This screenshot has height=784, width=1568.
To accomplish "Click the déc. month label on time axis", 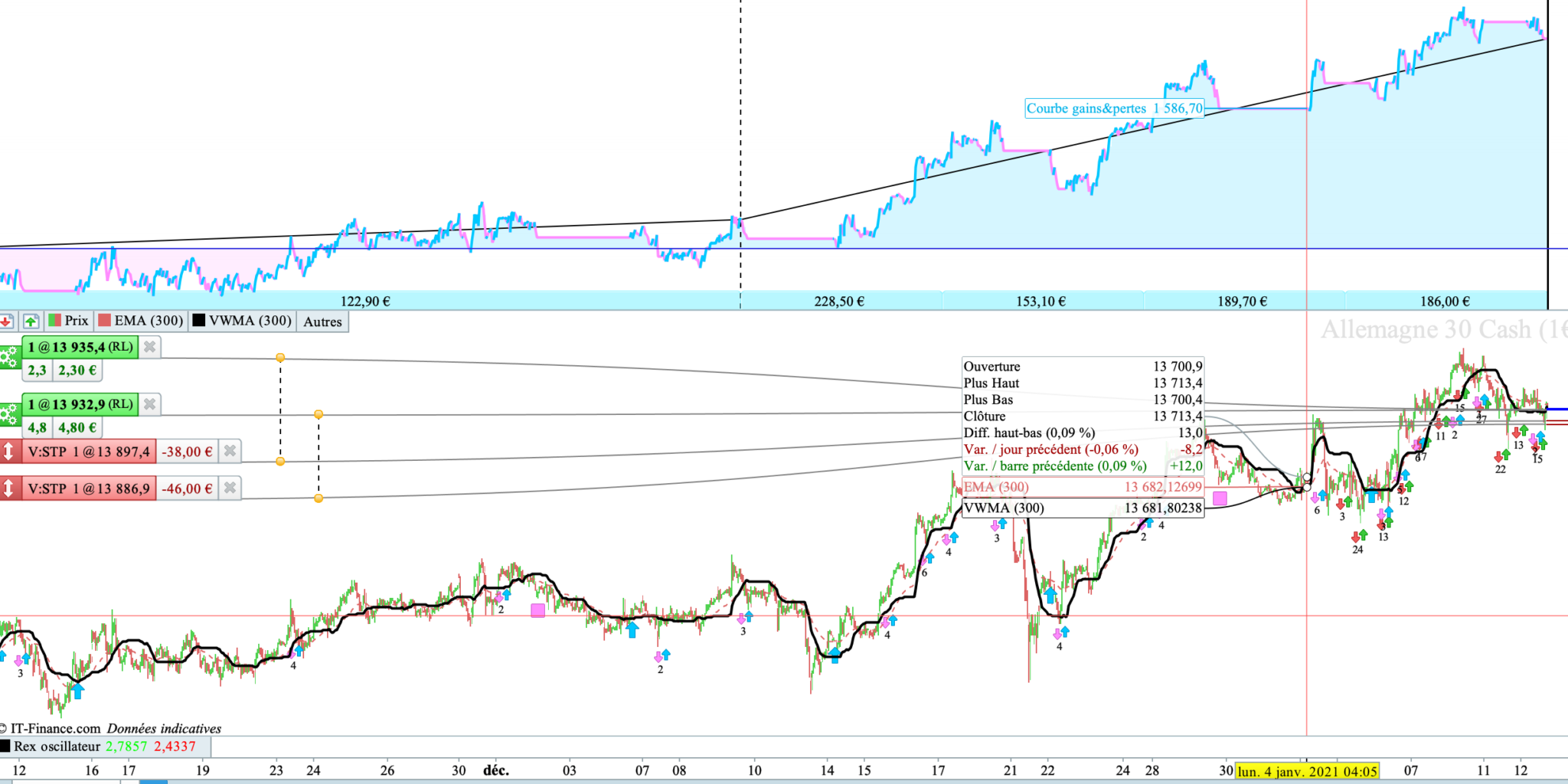I will pyautogui.click(x=496, y=770).
